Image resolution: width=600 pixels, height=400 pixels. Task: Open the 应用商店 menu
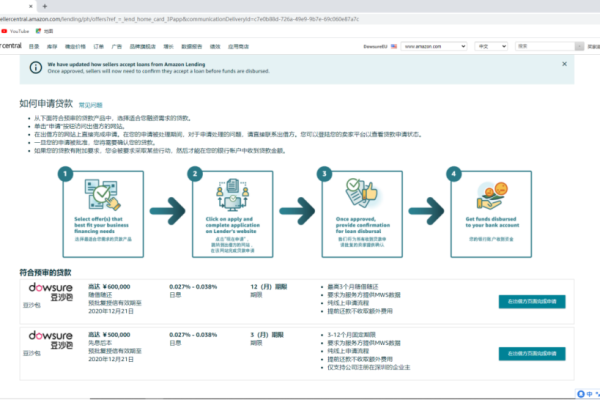click(x=238, y=46)
